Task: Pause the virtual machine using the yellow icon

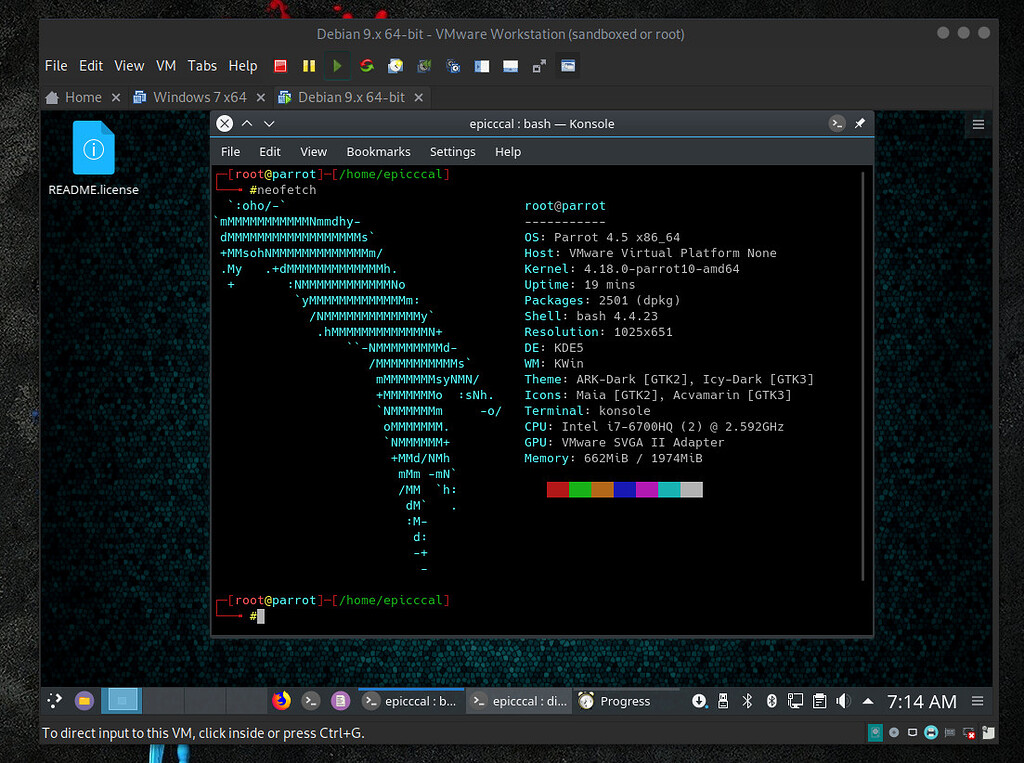Action: pos(309,66)
